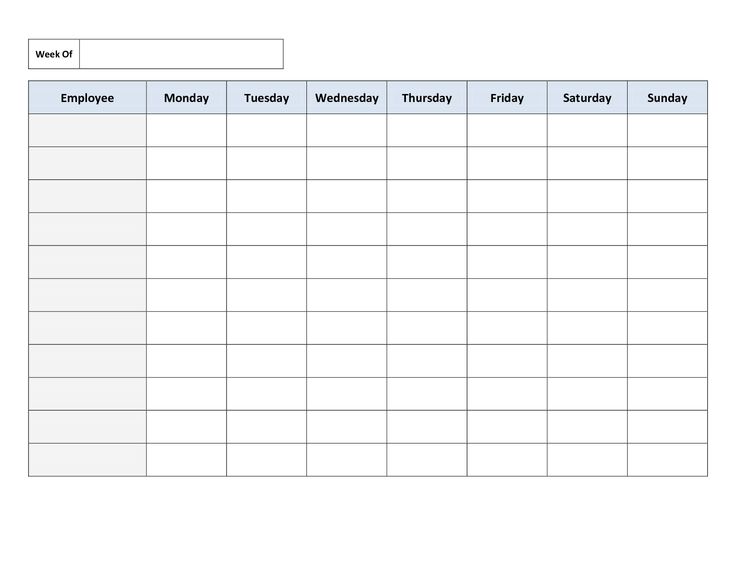Click the Saturday header cell
This screenshot has height=568, width=736.
coord(587,98)
